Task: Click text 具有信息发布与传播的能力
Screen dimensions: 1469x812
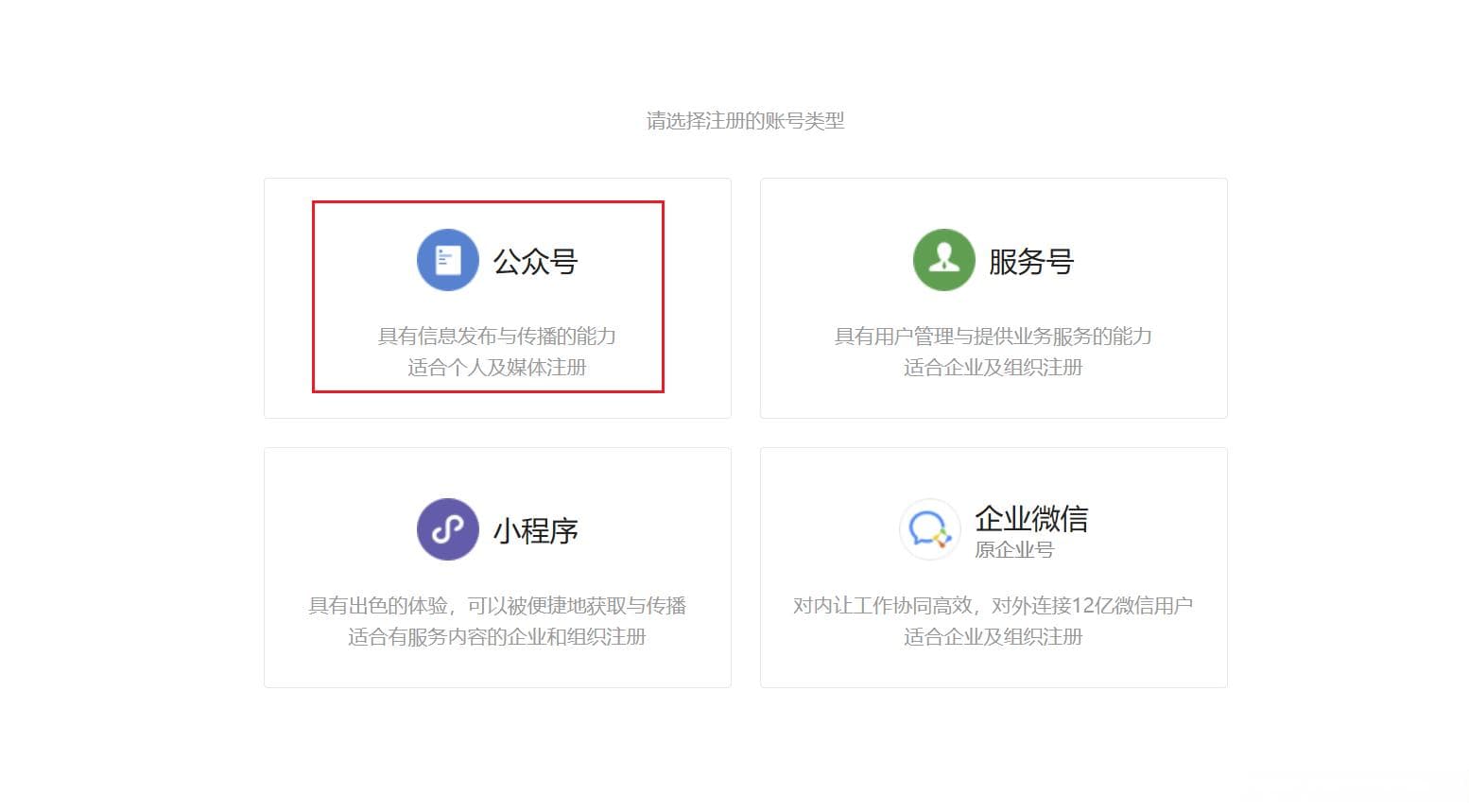Action: click(497, 337)
